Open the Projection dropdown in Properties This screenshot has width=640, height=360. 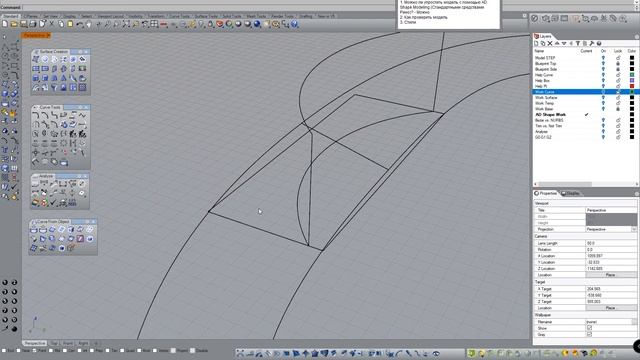634,229
